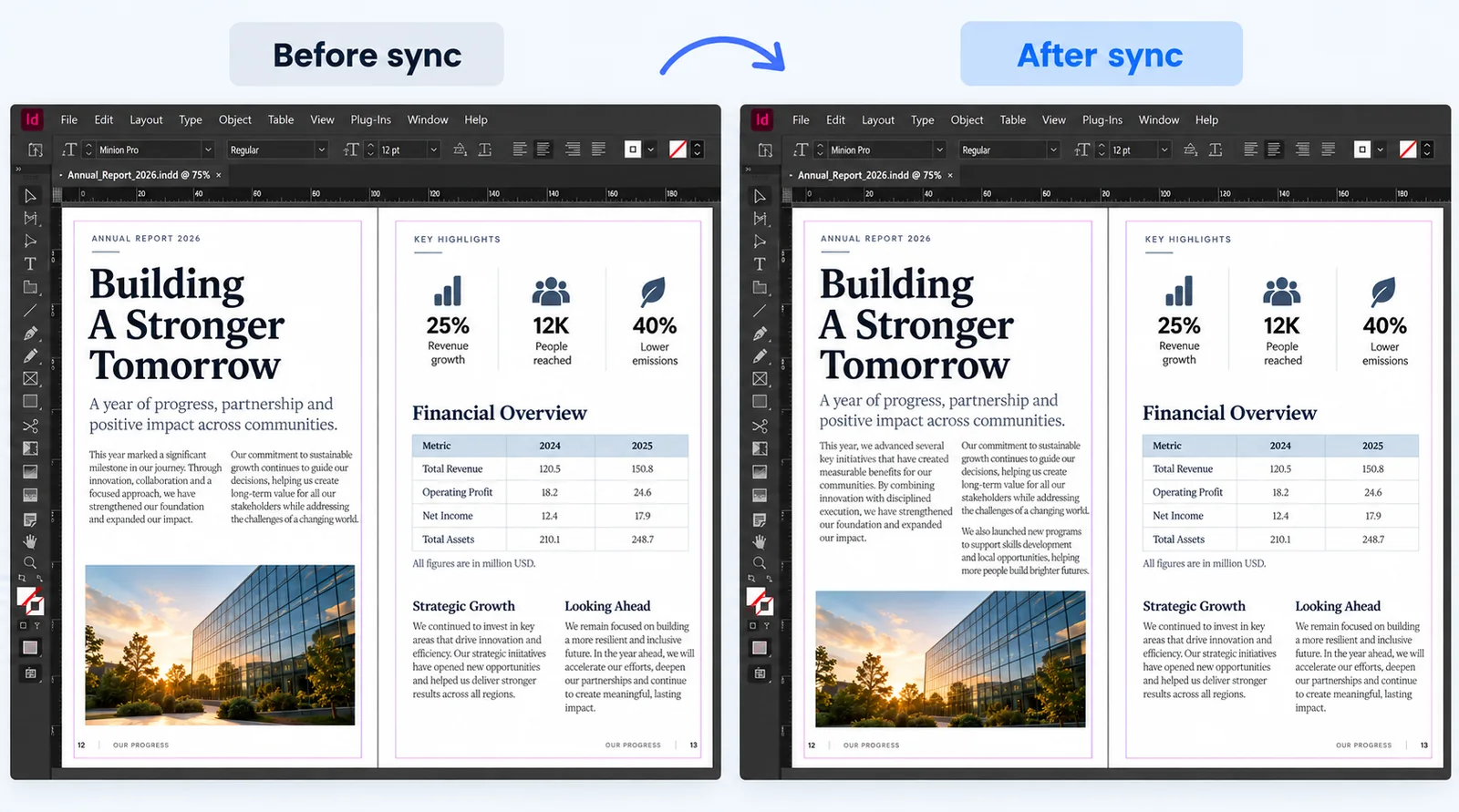Viewport: 1459px width, 812px height.
Task: Click the font size stepper in After sync control bar
Action: click(1102, 149)
